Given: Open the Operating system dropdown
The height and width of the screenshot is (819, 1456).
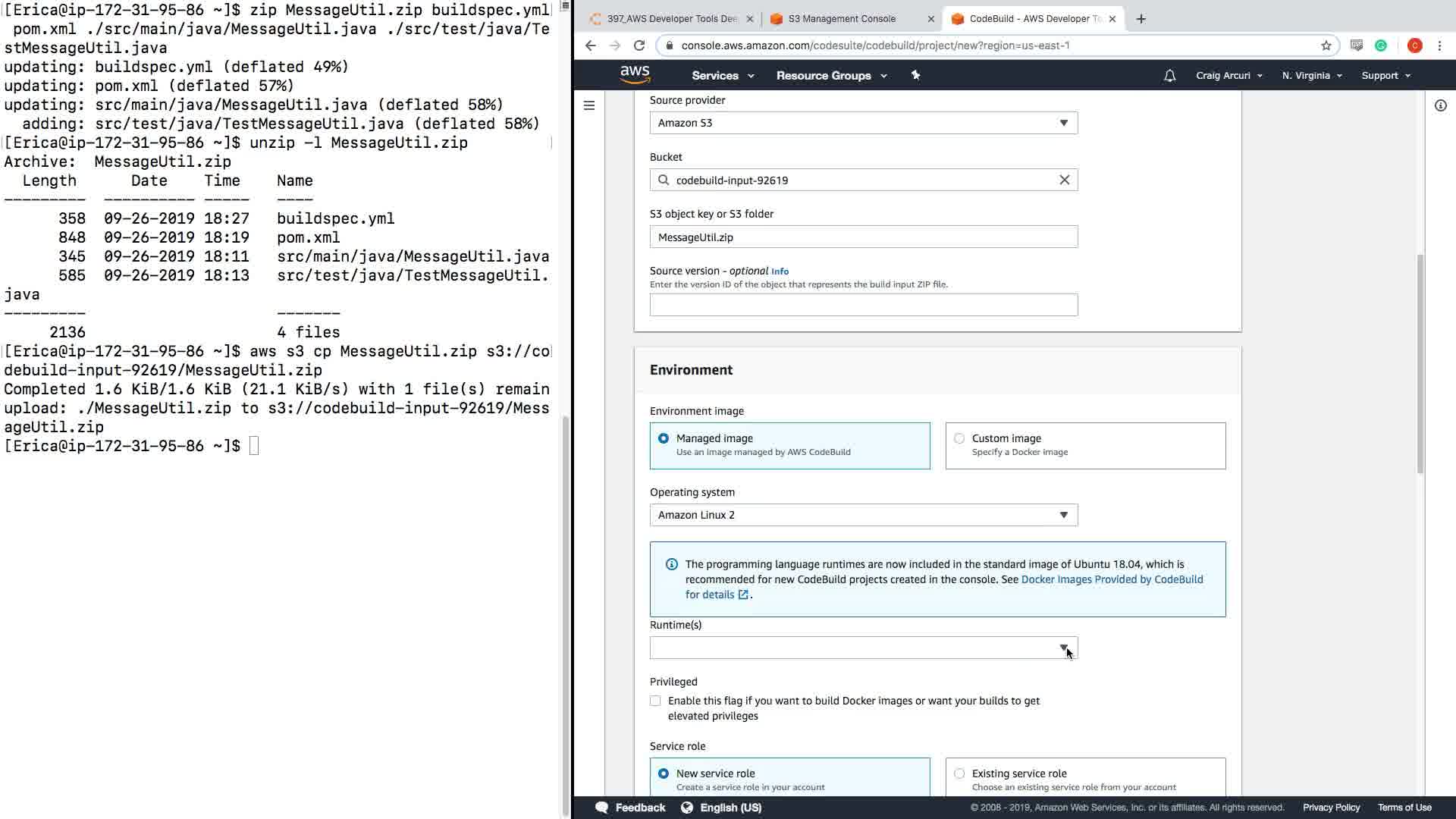Looking at the screenshot, I should coord(863,515).
